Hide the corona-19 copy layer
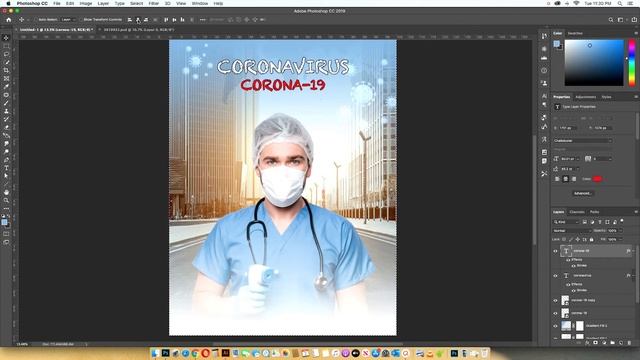This screenshot has width=640, height=360. pyautogui.click(x=555, y=301)
